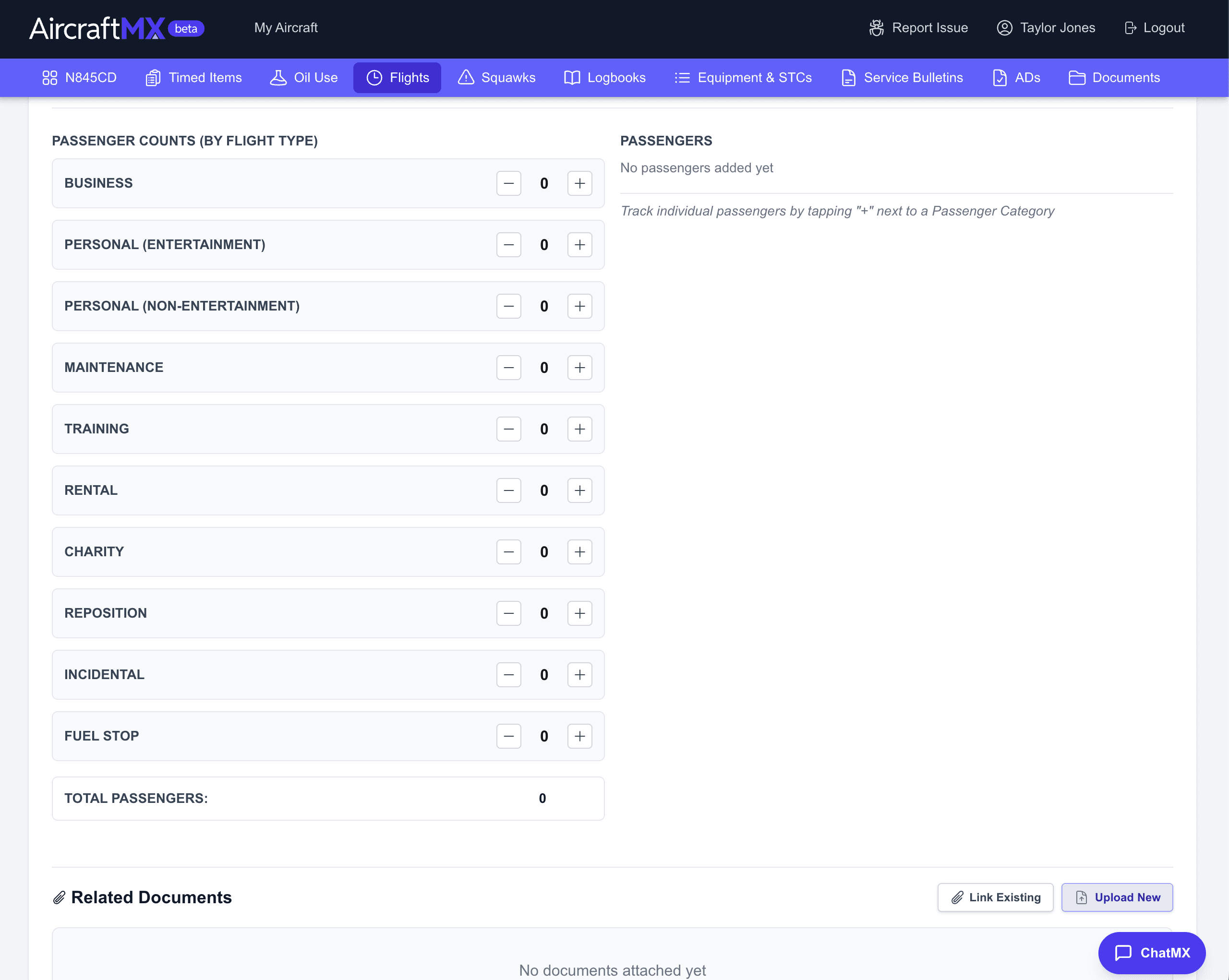The image size is (1229, 980).
Task: Decrease the Maintenance passenger count
Action: 508,368
